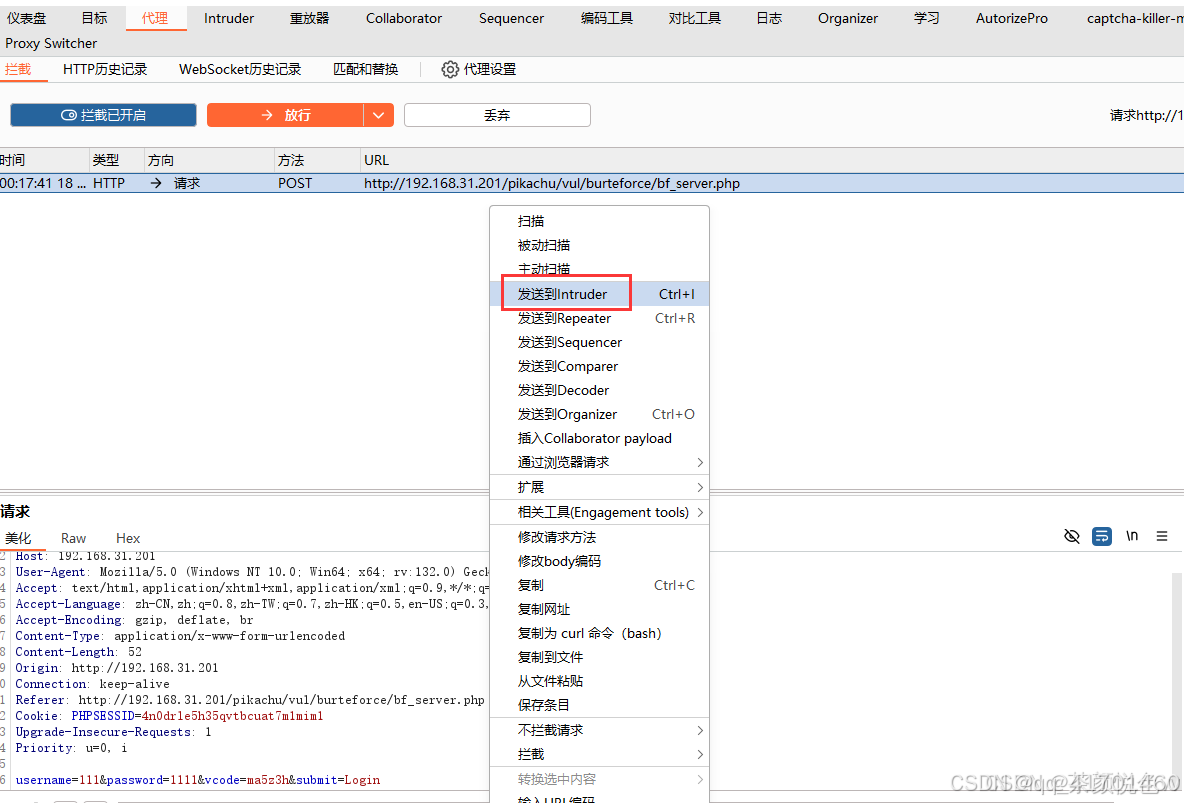Image resolution: width=1184 pixels, height=803 pixels.
Task: Open the proxy settings gear icon
Action: coord(450,69)
